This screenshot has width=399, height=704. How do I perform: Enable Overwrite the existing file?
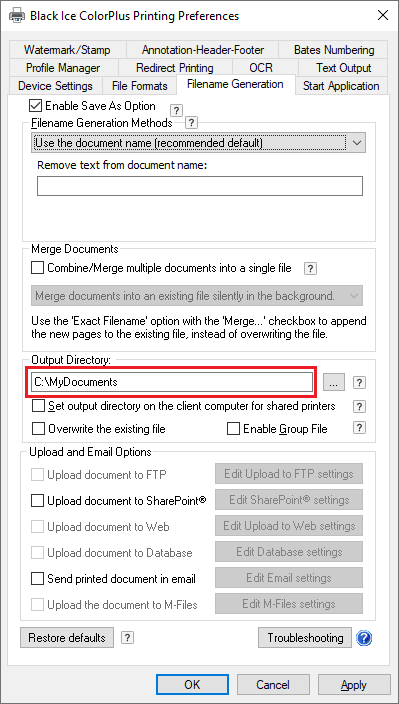[x=39, y=429]
